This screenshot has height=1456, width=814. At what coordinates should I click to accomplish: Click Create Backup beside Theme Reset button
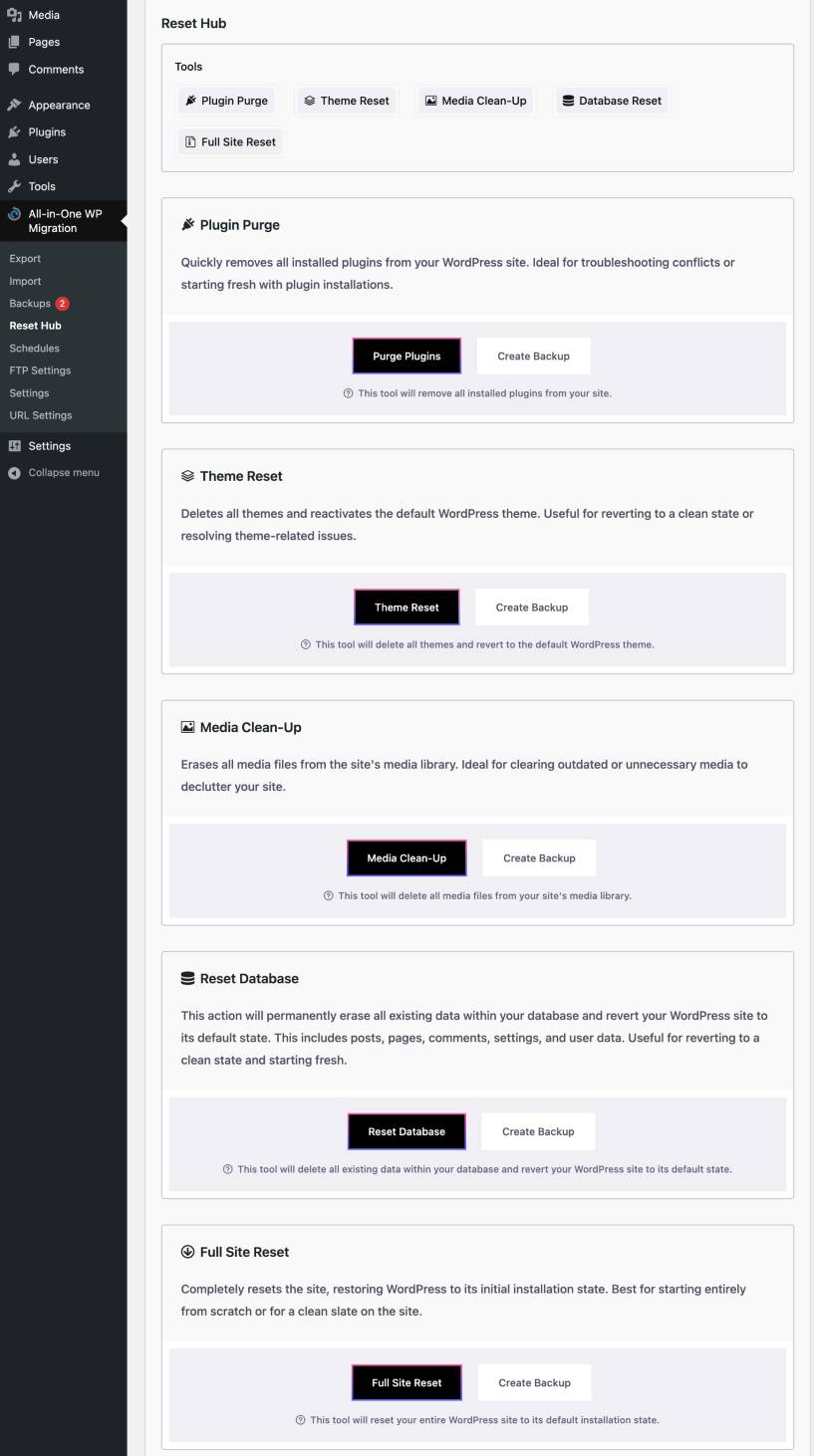(x=532, y=607)
